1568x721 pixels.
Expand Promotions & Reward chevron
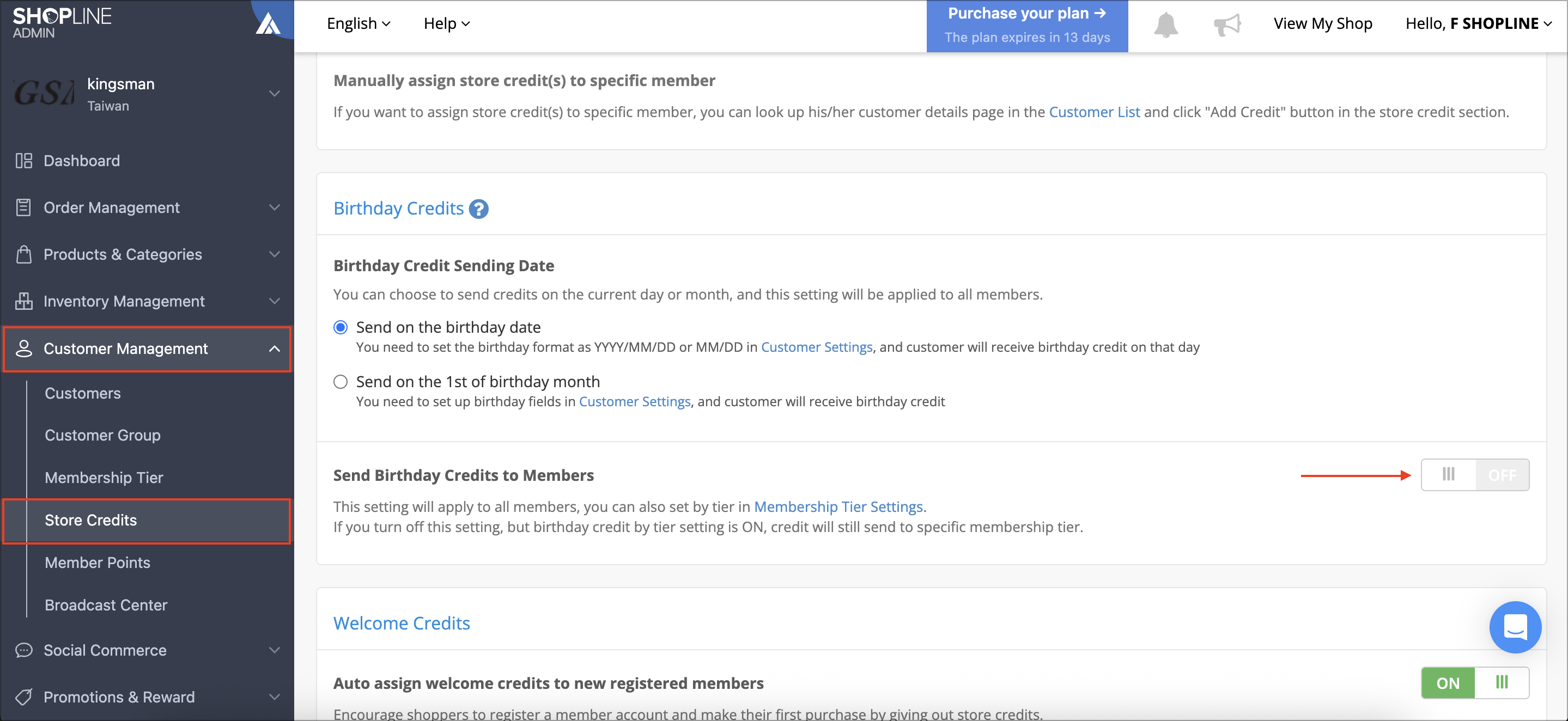pos(275,697)
